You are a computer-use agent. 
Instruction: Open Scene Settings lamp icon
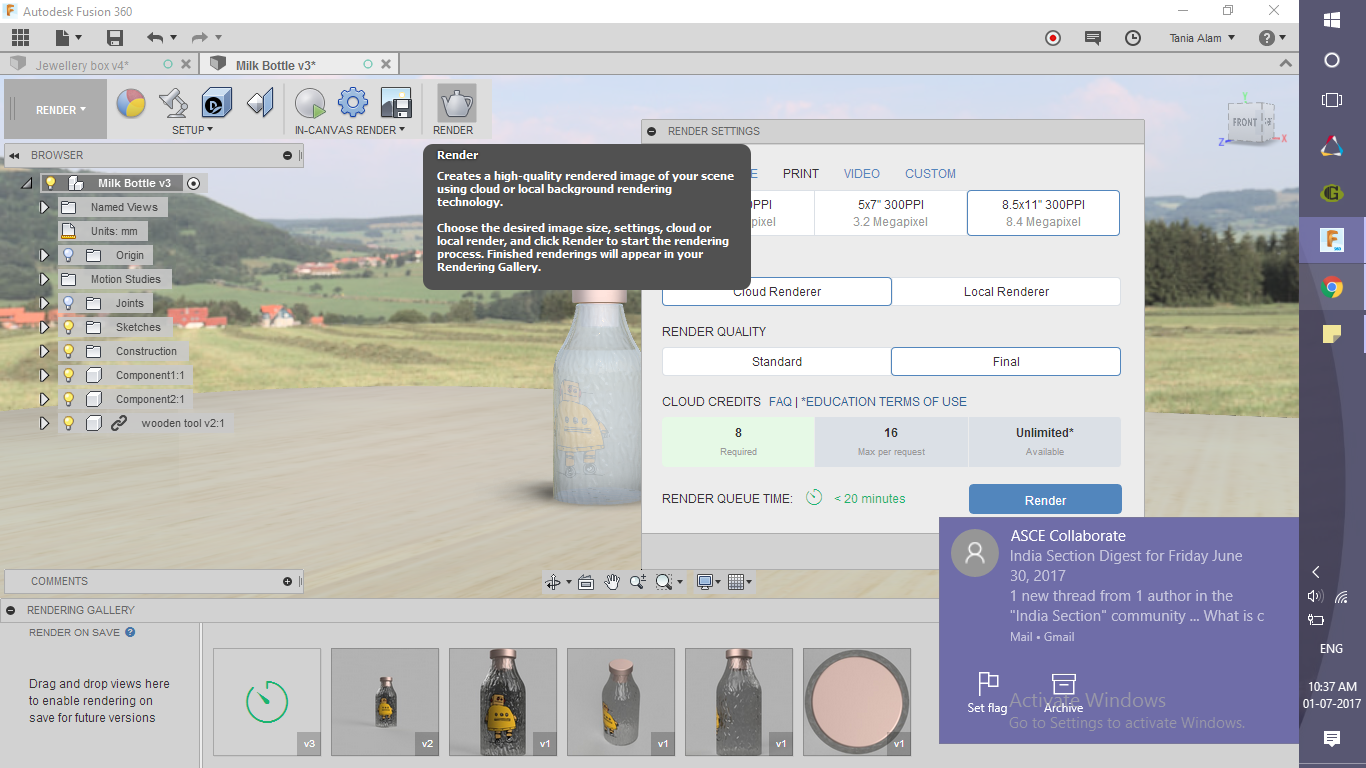[x=174, y=103]
